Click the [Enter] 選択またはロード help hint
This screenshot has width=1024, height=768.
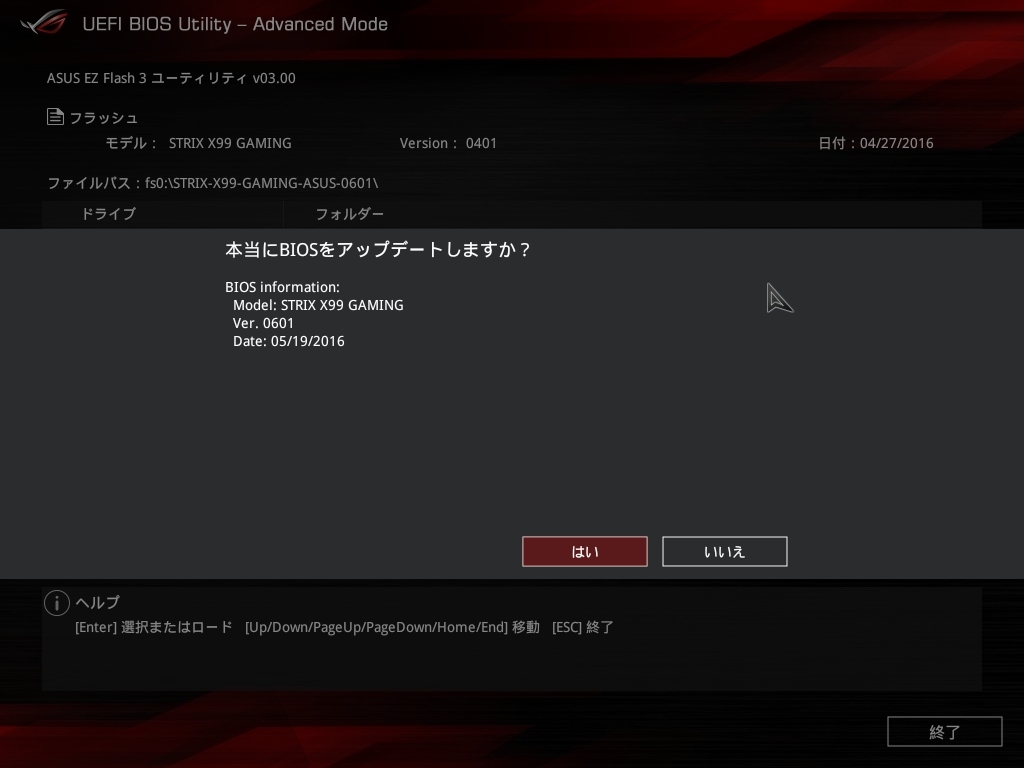pyautogui.click(x=153, y=627)
